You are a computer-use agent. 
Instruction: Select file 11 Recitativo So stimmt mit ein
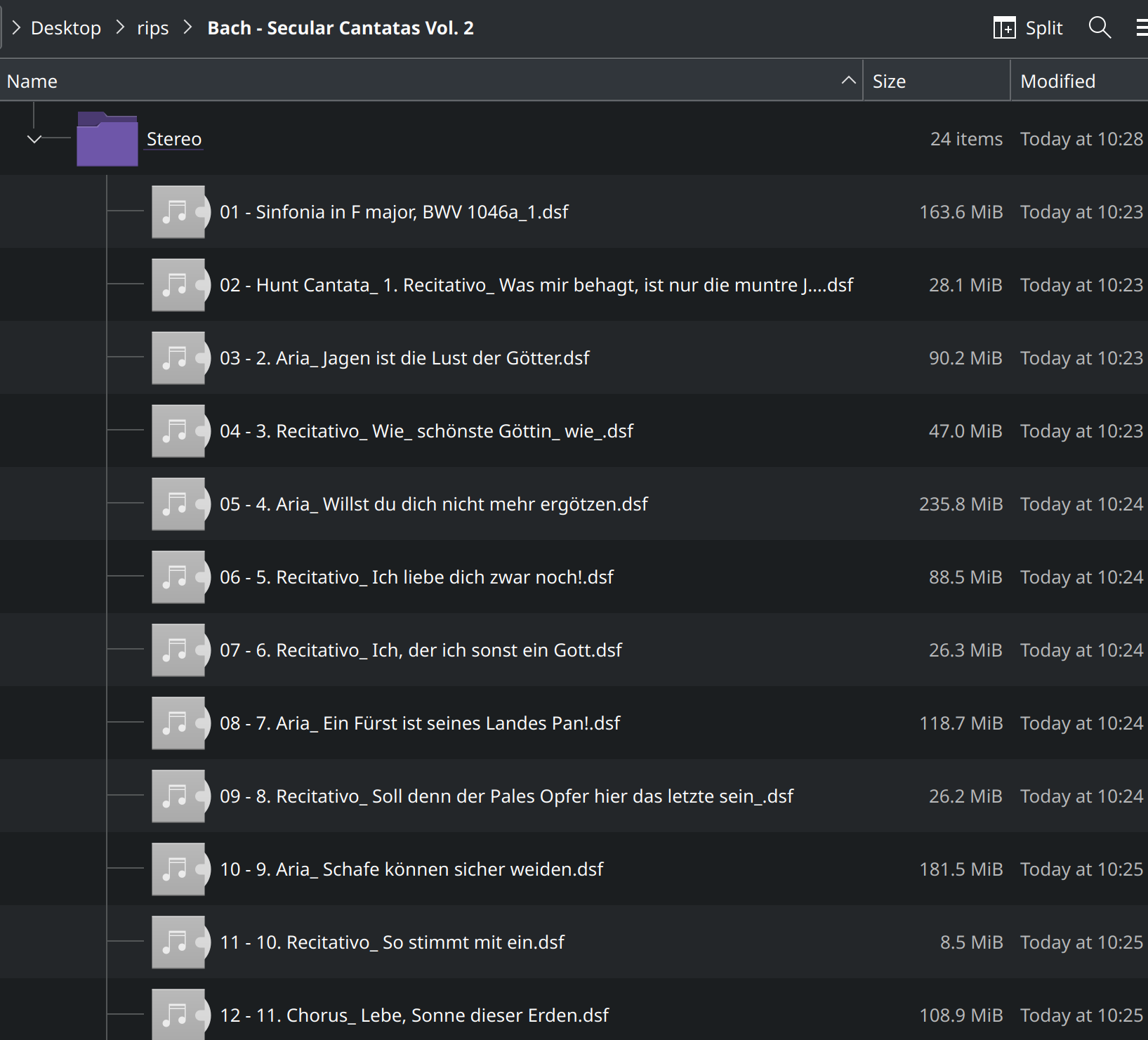(392, 942)
